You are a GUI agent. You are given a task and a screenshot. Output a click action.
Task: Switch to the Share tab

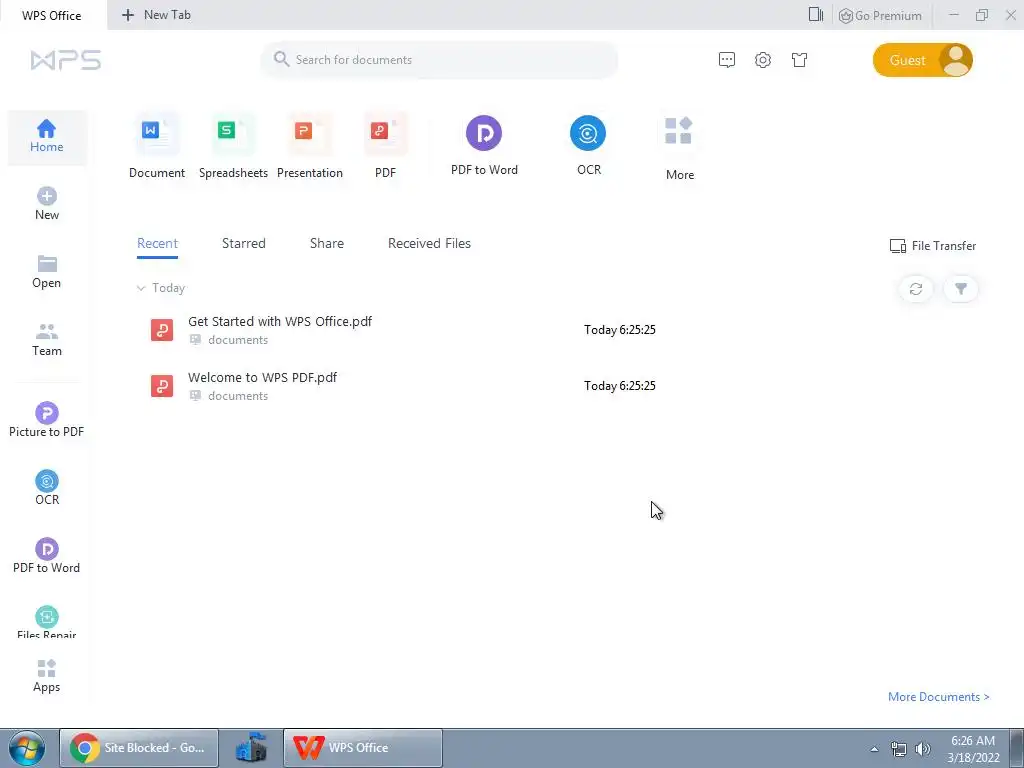tap(327, 244)
